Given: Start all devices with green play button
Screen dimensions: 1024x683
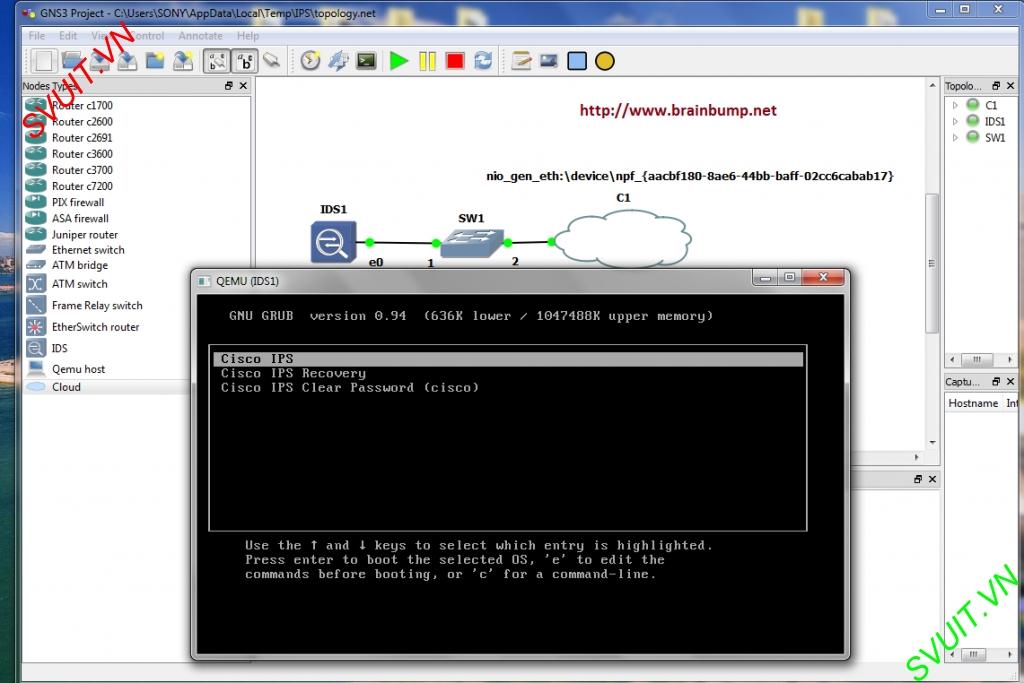Looking at the screenshot, I should click(398, 61).
